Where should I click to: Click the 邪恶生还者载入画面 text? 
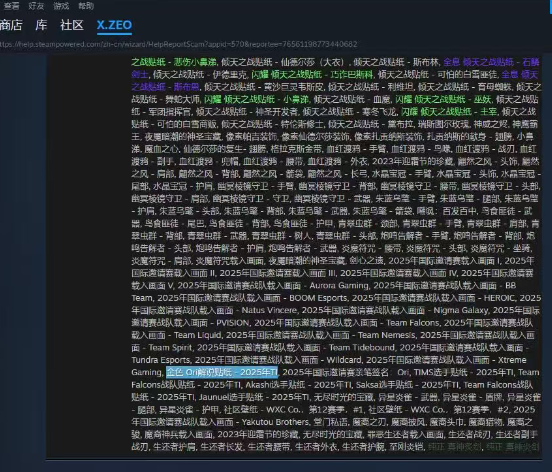tap(405, 434)
